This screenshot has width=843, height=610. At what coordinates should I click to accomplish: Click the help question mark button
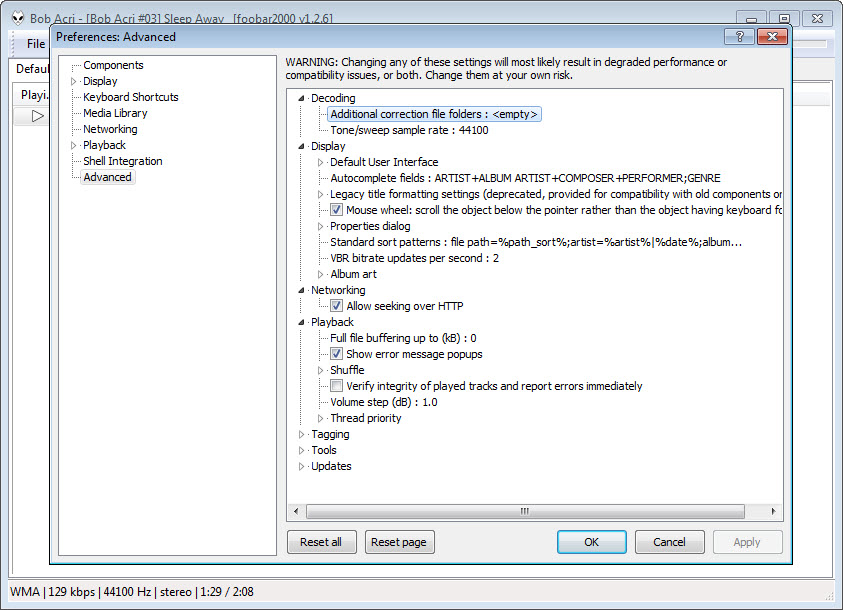point(739,36)
